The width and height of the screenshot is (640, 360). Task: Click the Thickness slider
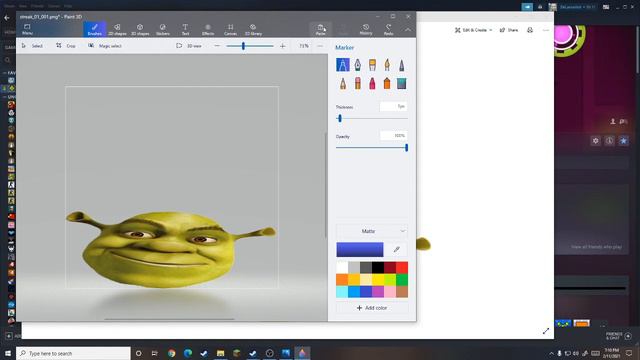[x=371, y=118]
